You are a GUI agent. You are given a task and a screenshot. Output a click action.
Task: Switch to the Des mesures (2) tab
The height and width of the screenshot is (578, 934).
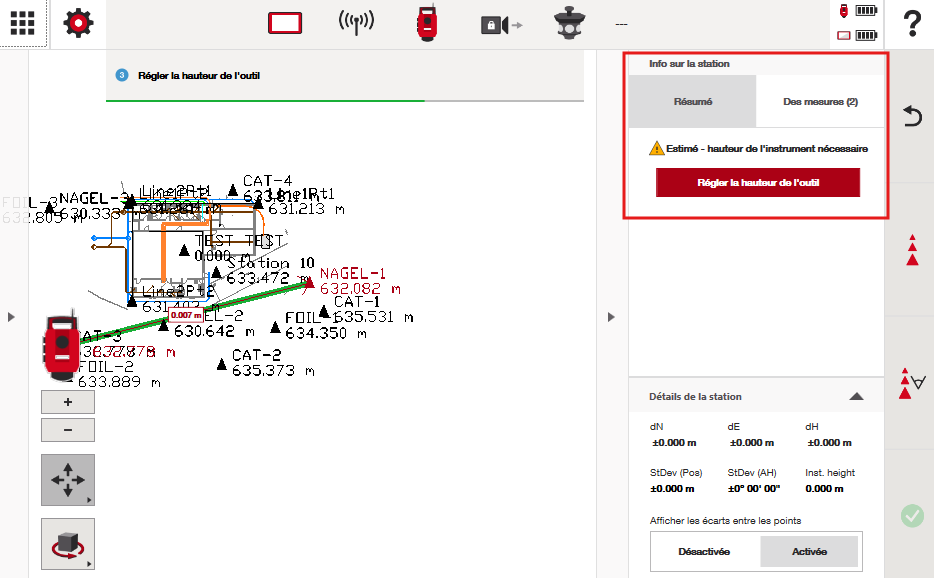820,102
